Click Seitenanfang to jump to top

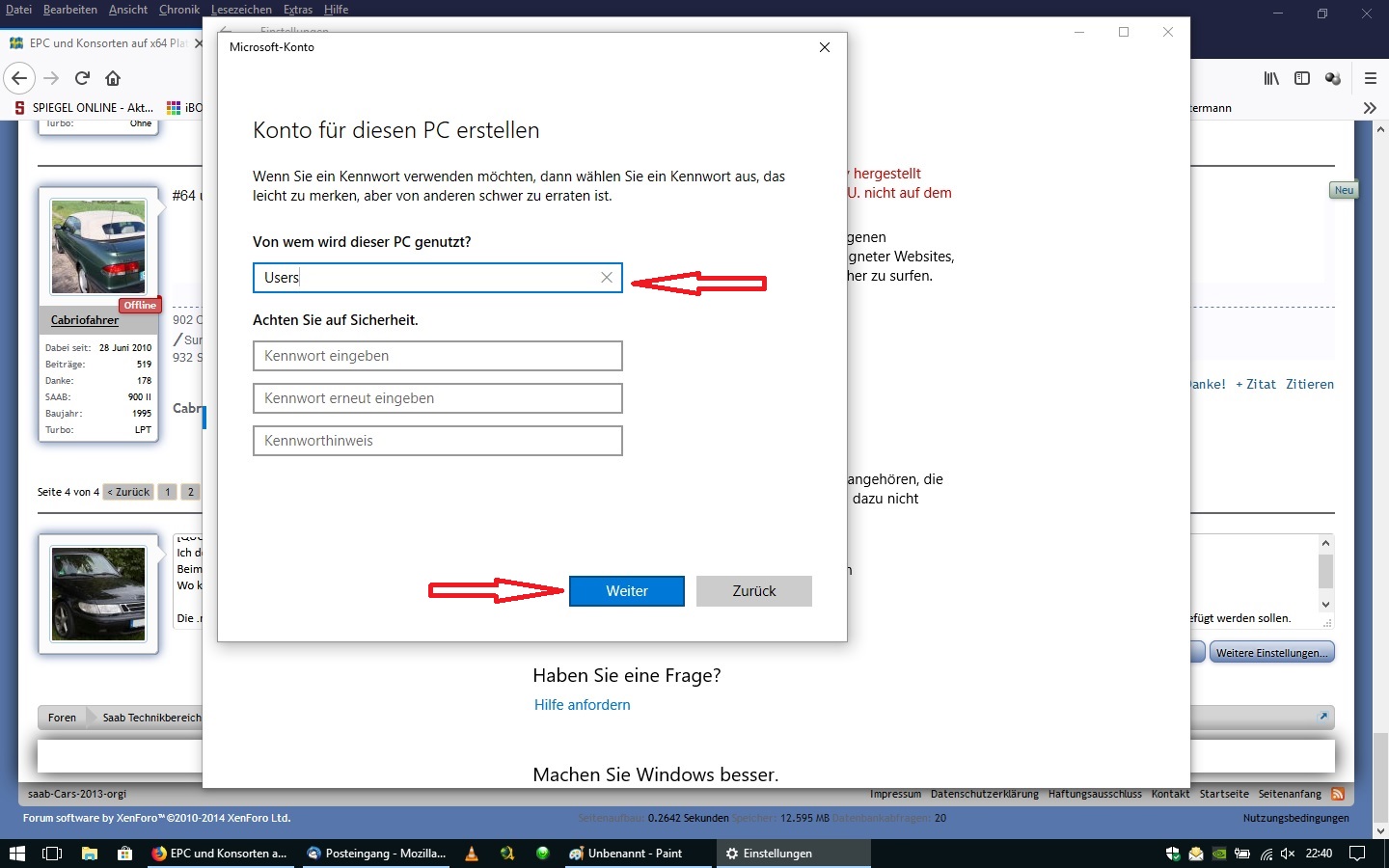coord(1290,794)
